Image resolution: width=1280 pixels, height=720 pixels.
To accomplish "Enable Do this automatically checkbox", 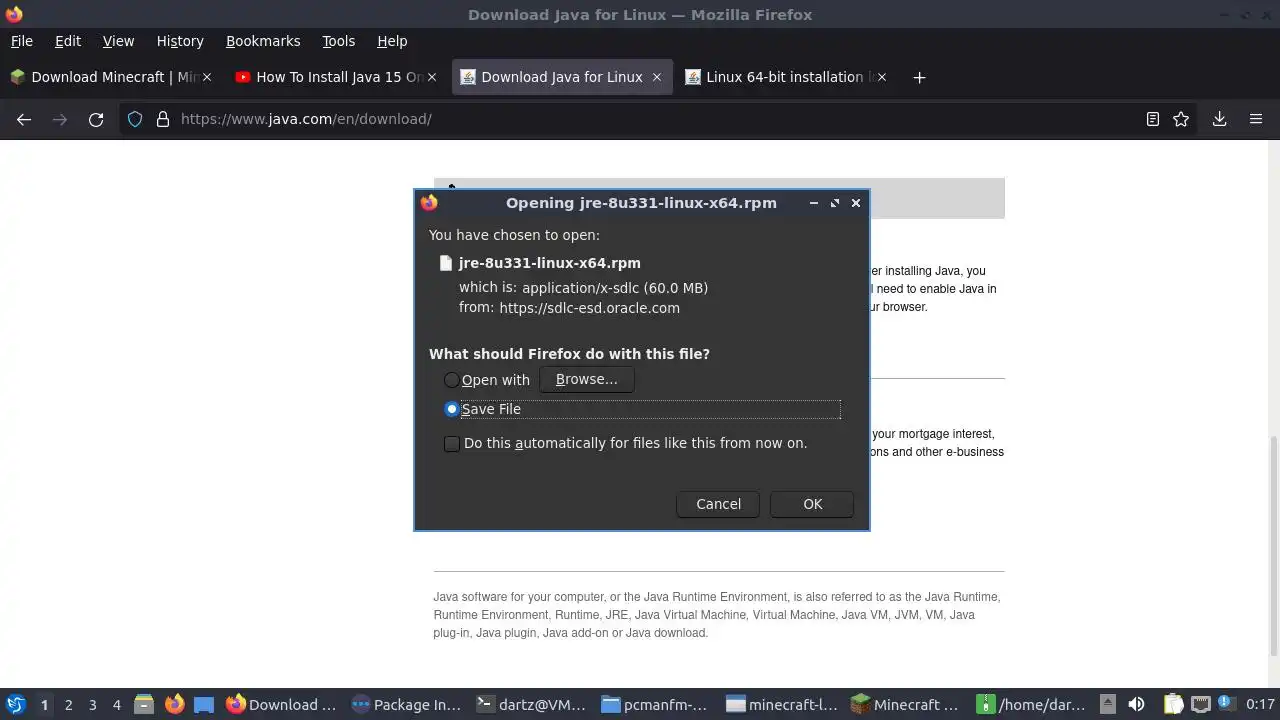I will [452, 443].
